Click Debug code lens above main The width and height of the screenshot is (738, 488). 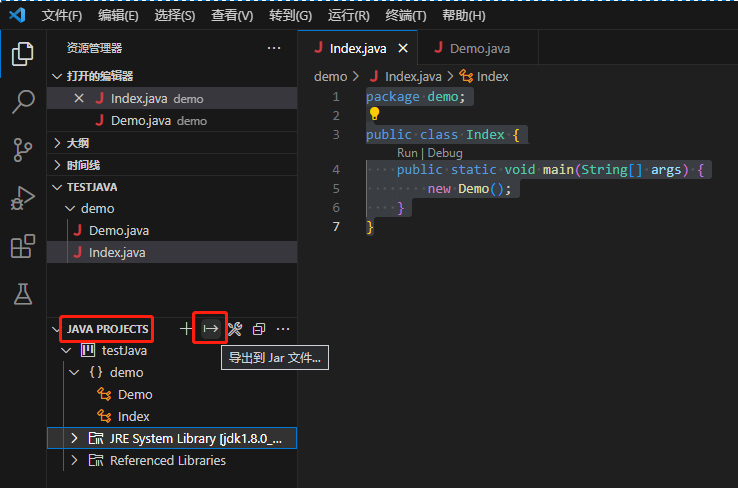click(x=445, y=153)
